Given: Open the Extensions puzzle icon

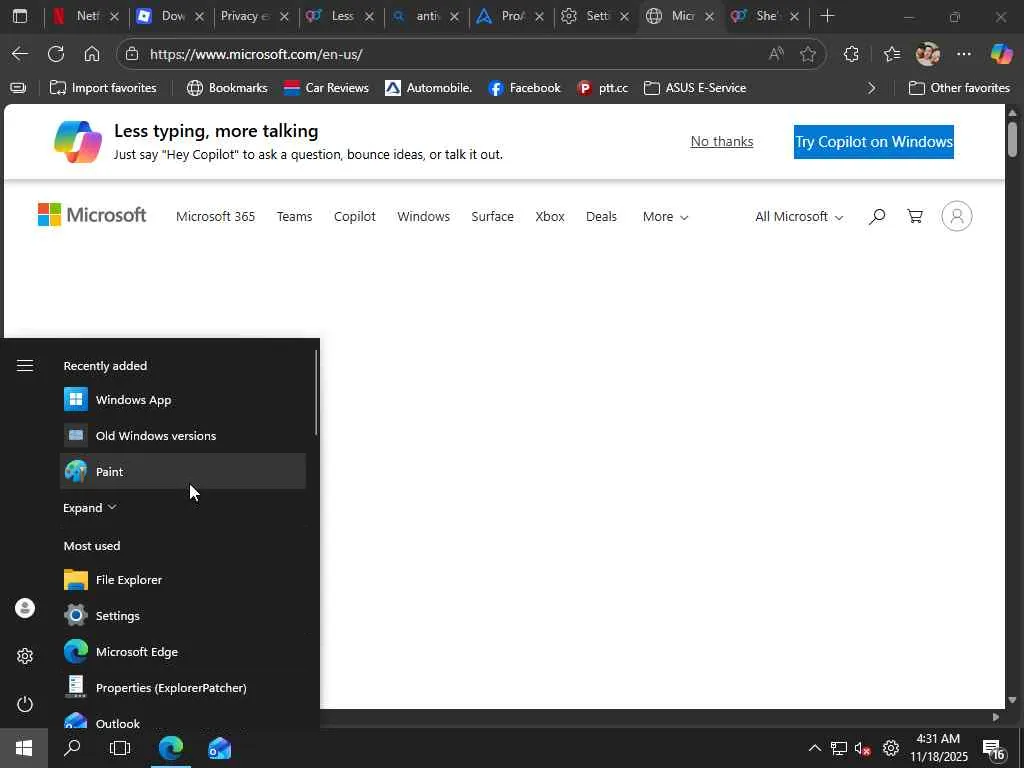Looking at the screenshot, I should 851,54.
